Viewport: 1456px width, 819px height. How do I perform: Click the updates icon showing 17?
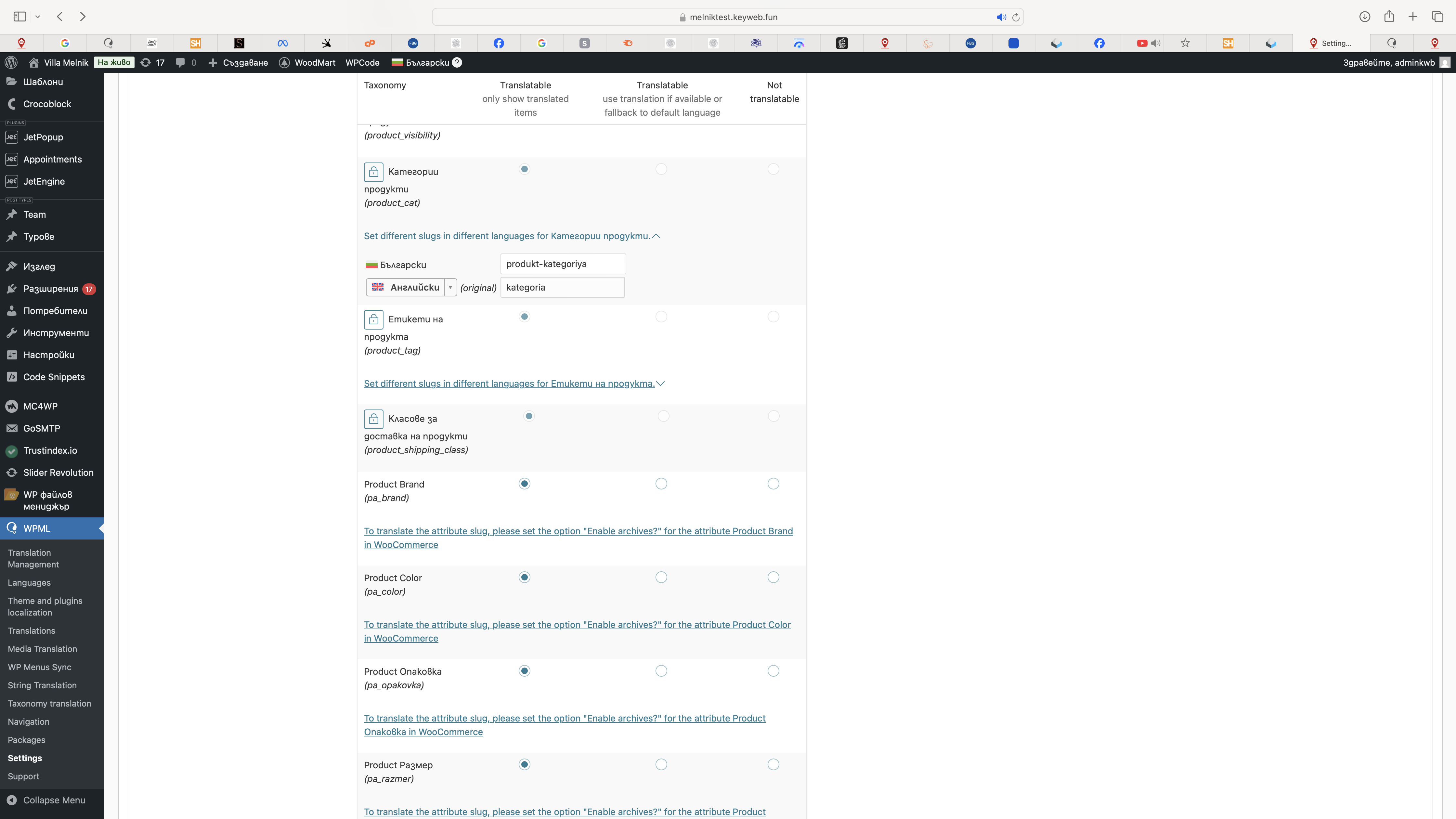[153, 62]
